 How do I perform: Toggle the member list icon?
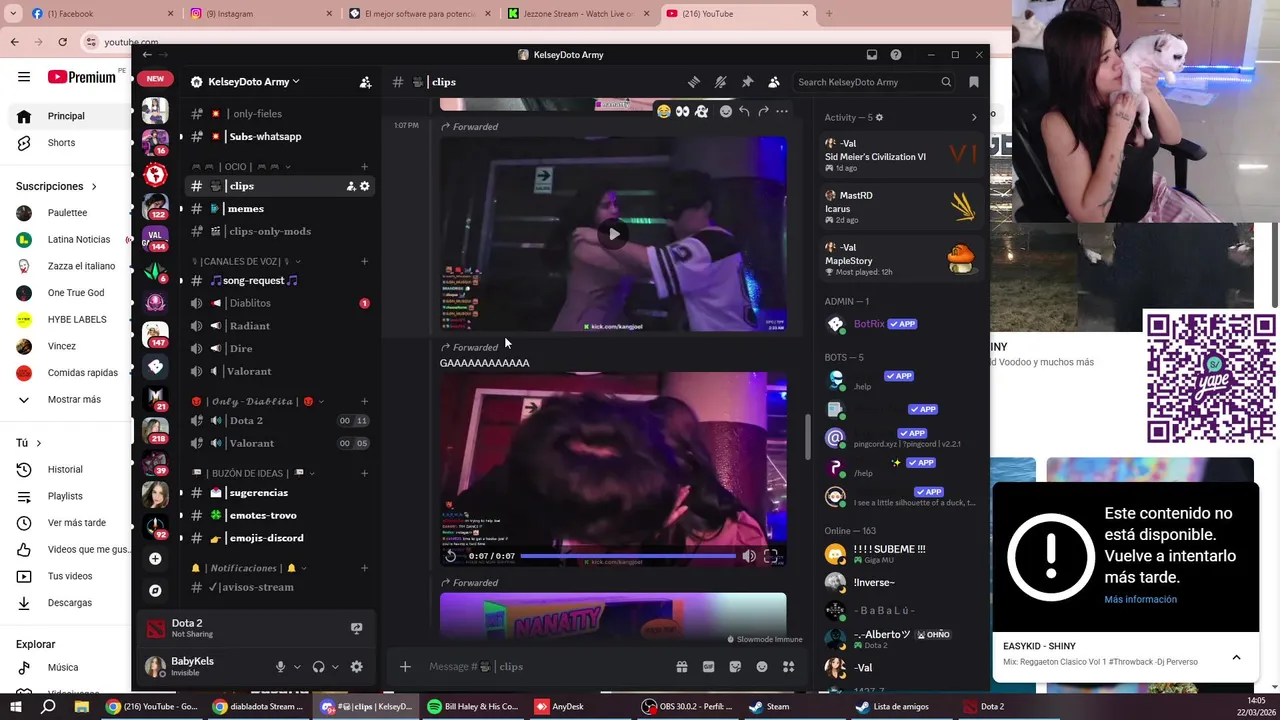pyautogui.click(x=774, y=82)
